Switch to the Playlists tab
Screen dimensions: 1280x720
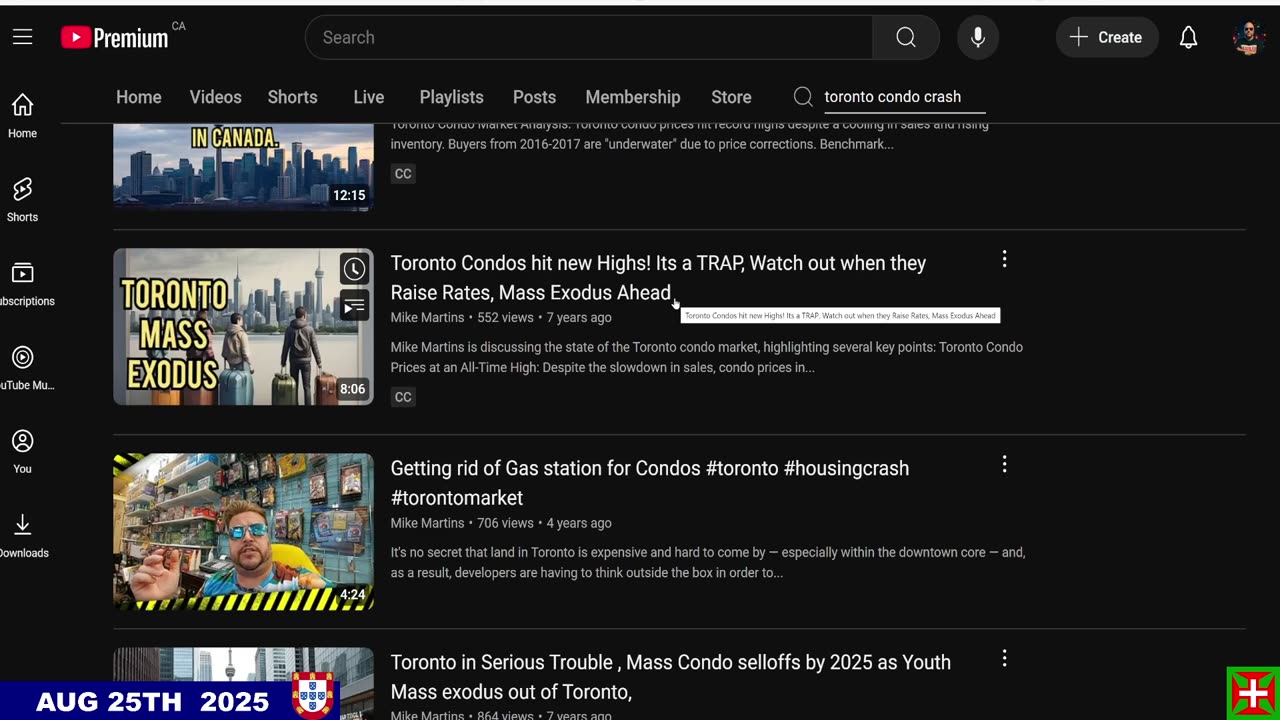[451, 97]
